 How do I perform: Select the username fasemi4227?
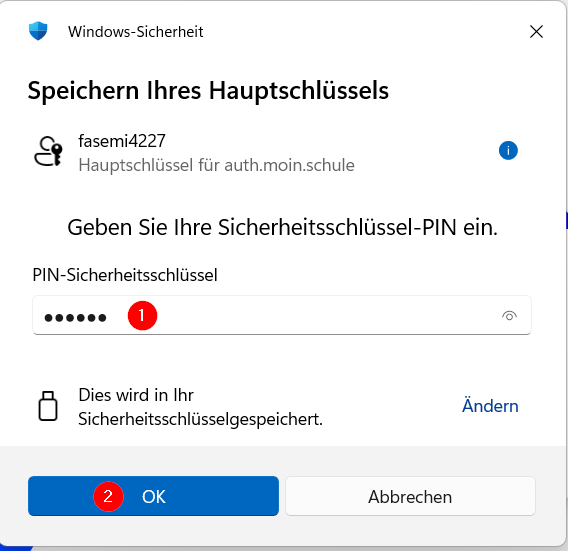(122, 141)
